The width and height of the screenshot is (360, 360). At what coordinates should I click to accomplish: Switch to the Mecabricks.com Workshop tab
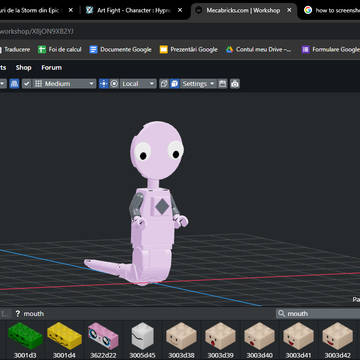[x=244, y=10]
